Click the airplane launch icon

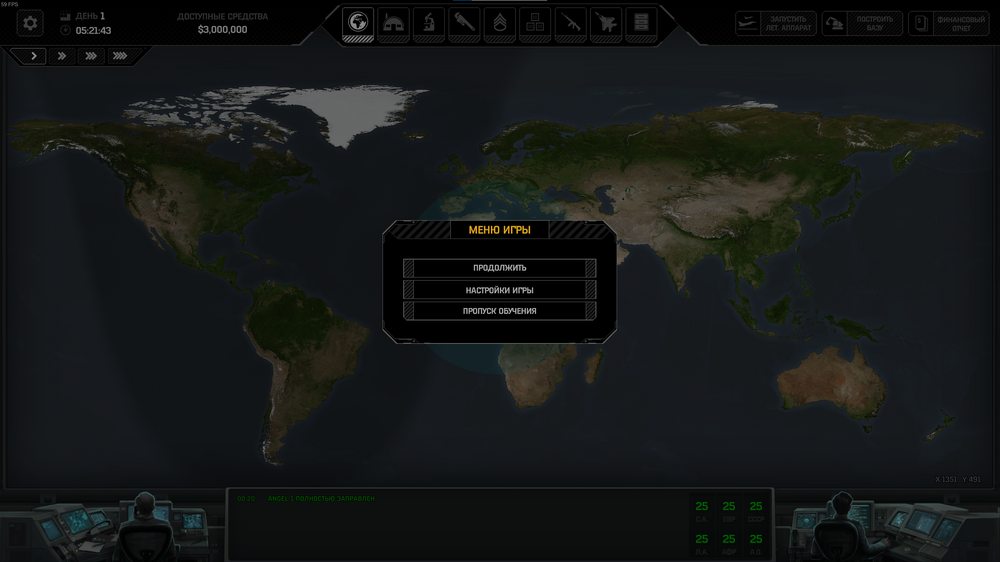point(747,24)
